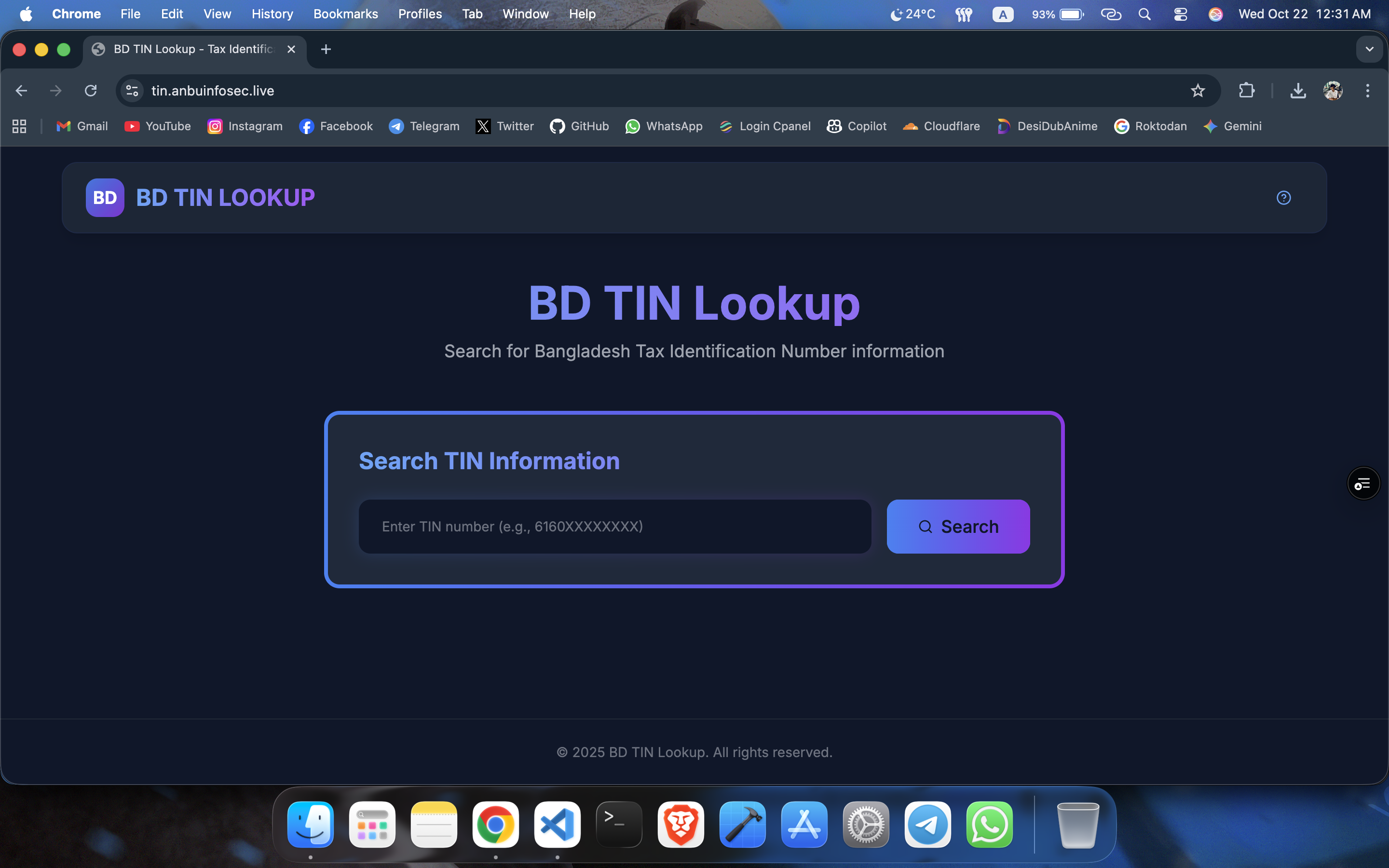
Task: Open Control Center in the menu bar
Action: coord(1180,14)
